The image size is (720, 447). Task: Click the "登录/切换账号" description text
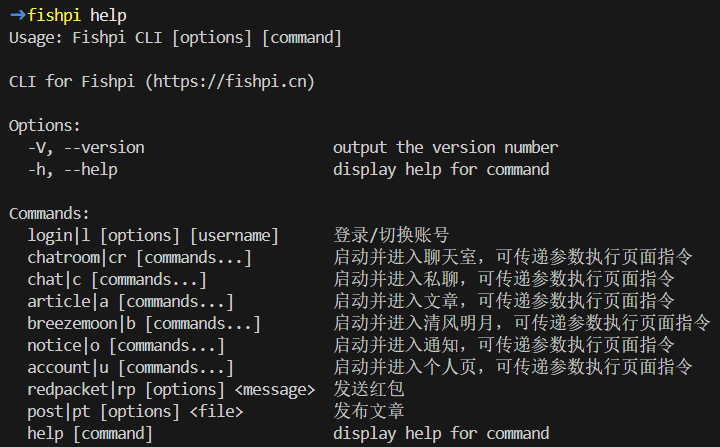tap(391, 236)
